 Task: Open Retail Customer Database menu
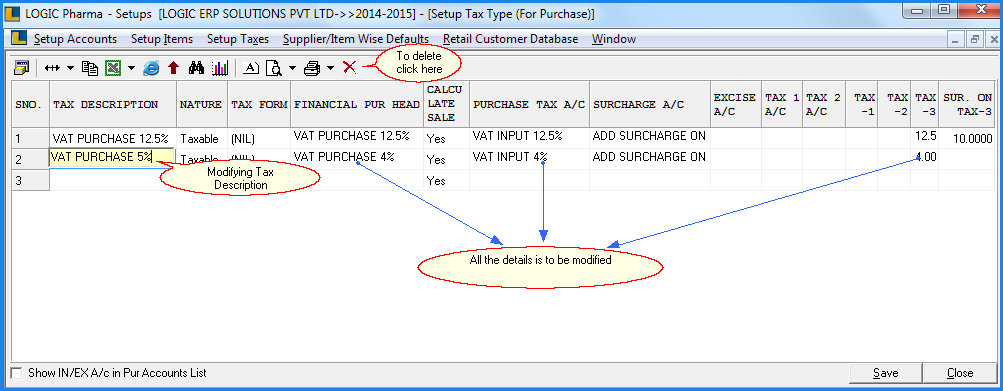pyautogui.click(x=510, y=39)
